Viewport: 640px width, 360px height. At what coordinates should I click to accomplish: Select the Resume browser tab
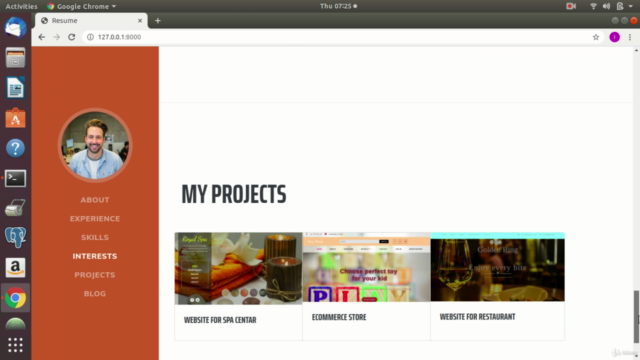(x=91, y=20)
